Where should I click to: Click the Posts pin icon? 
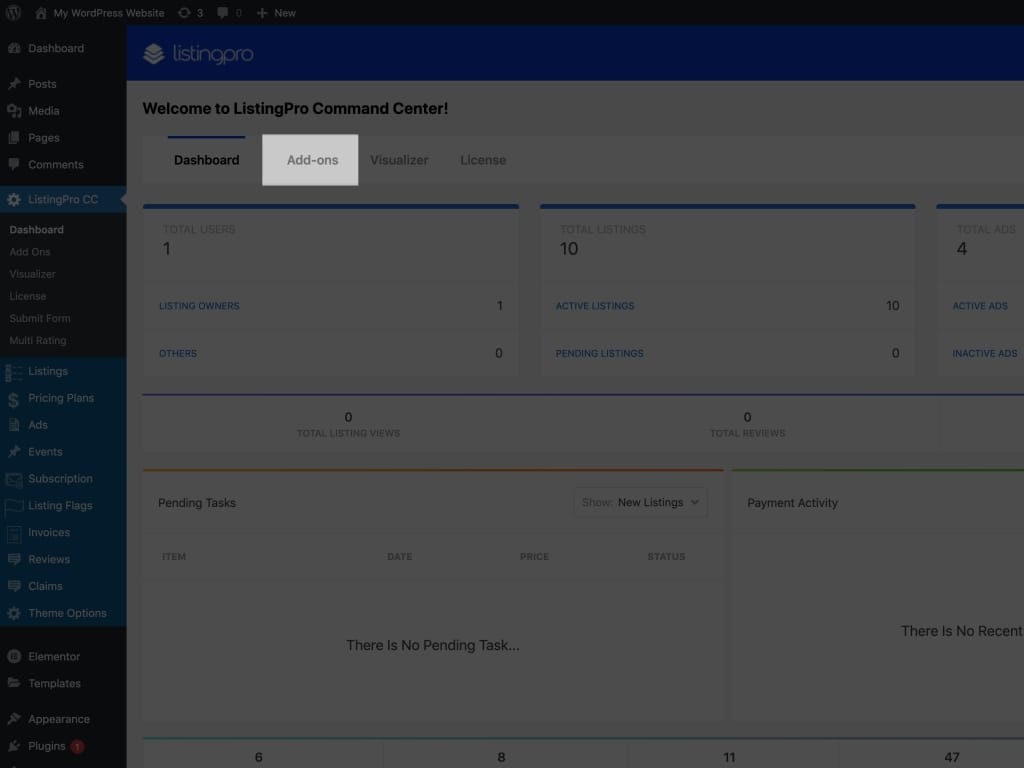point(14,84)
